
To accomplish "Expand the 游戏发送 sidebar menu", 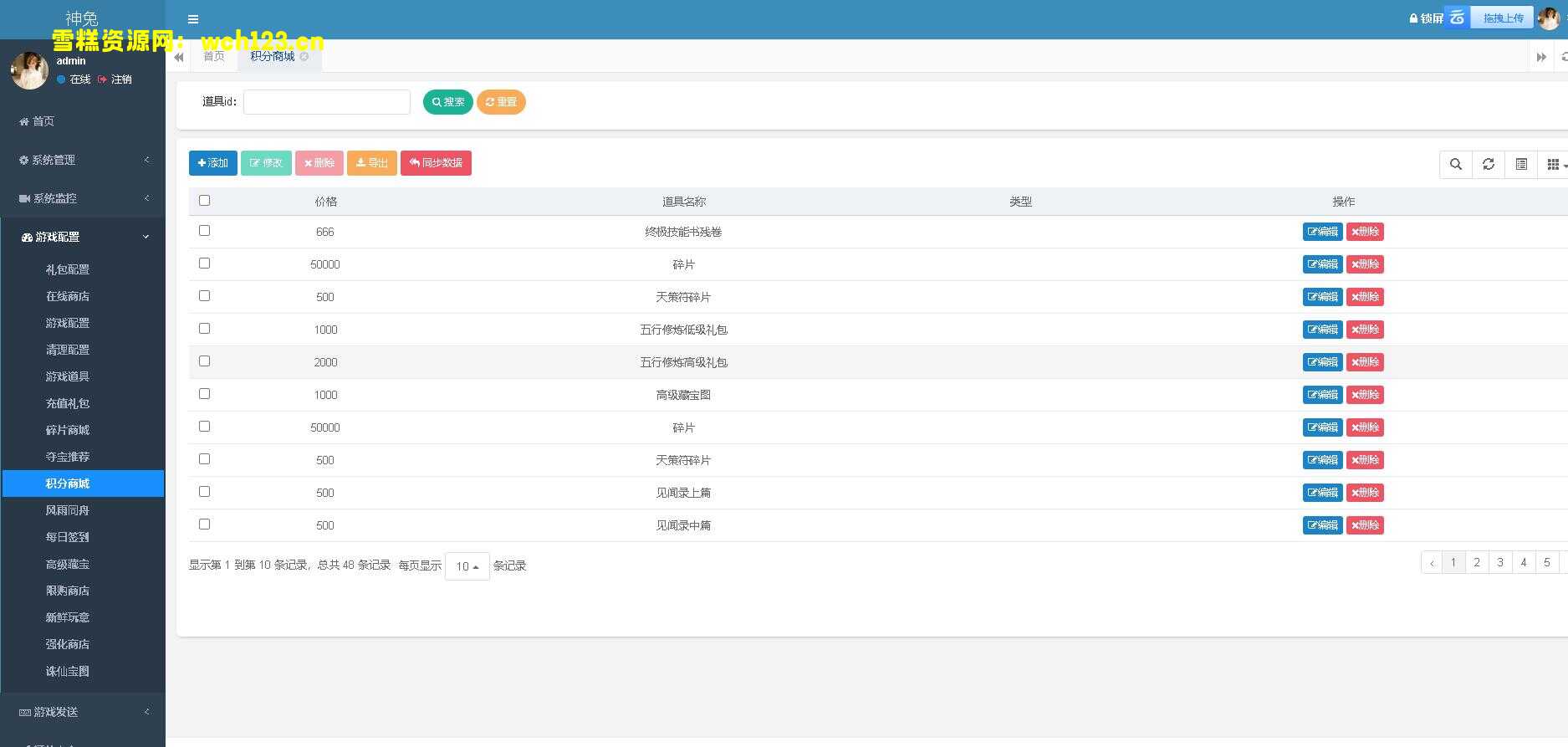I will 83,712.
